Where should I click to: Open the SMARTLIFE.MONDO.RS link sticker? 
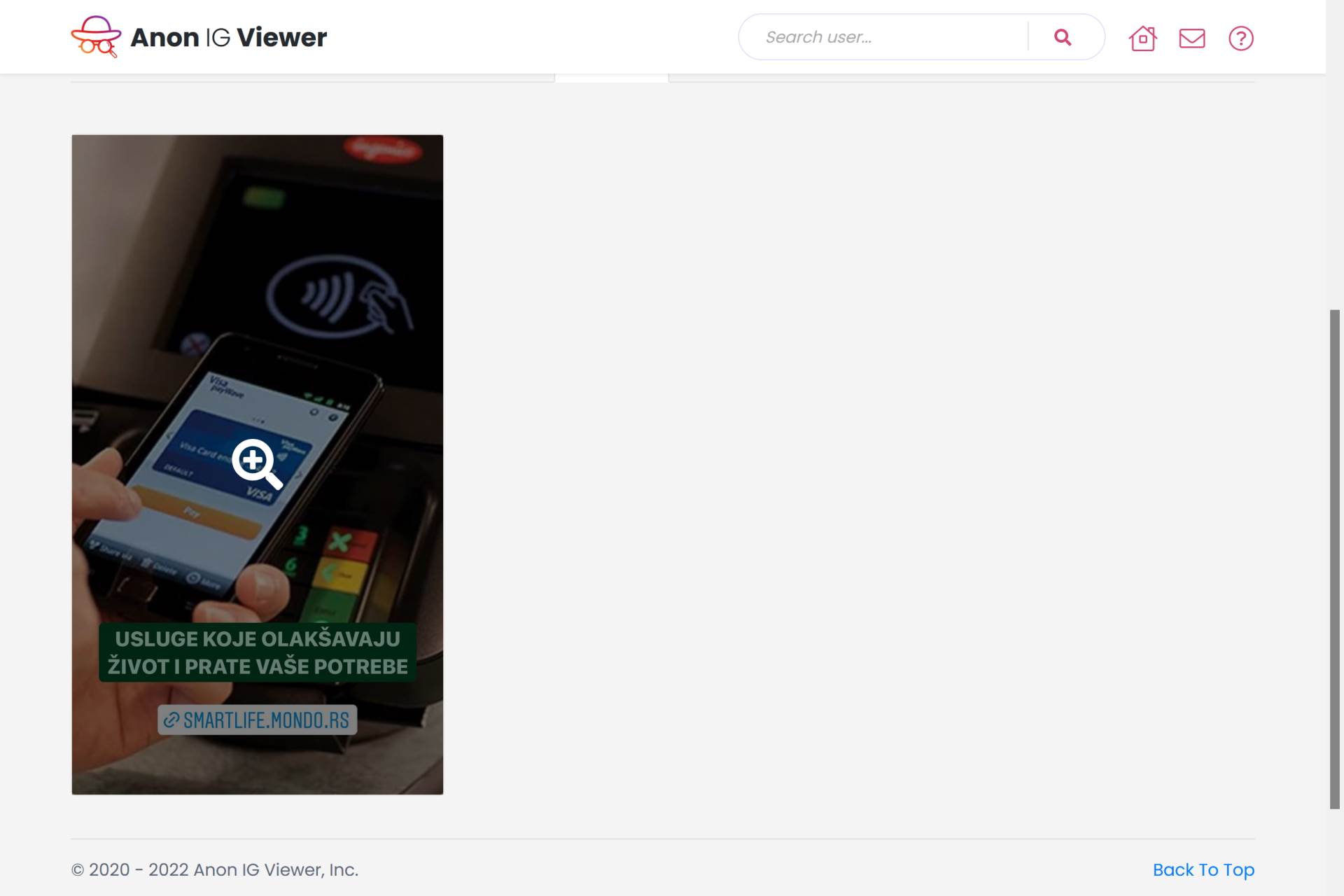(265, 720)
